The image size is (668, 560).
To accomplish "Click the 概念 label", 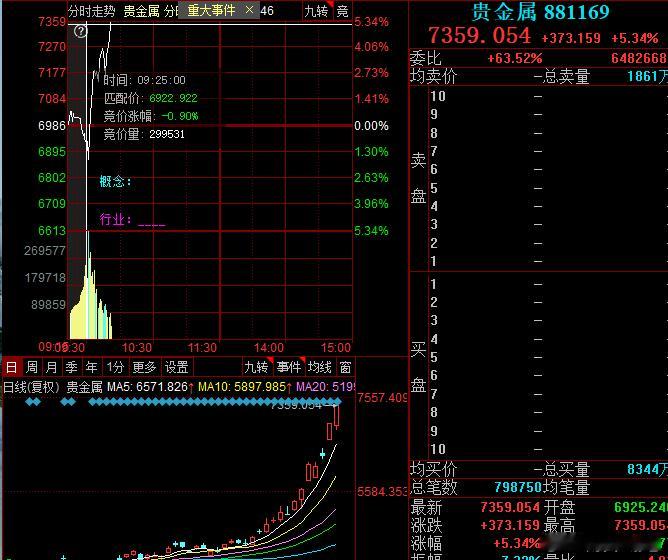I will (115, 181).
